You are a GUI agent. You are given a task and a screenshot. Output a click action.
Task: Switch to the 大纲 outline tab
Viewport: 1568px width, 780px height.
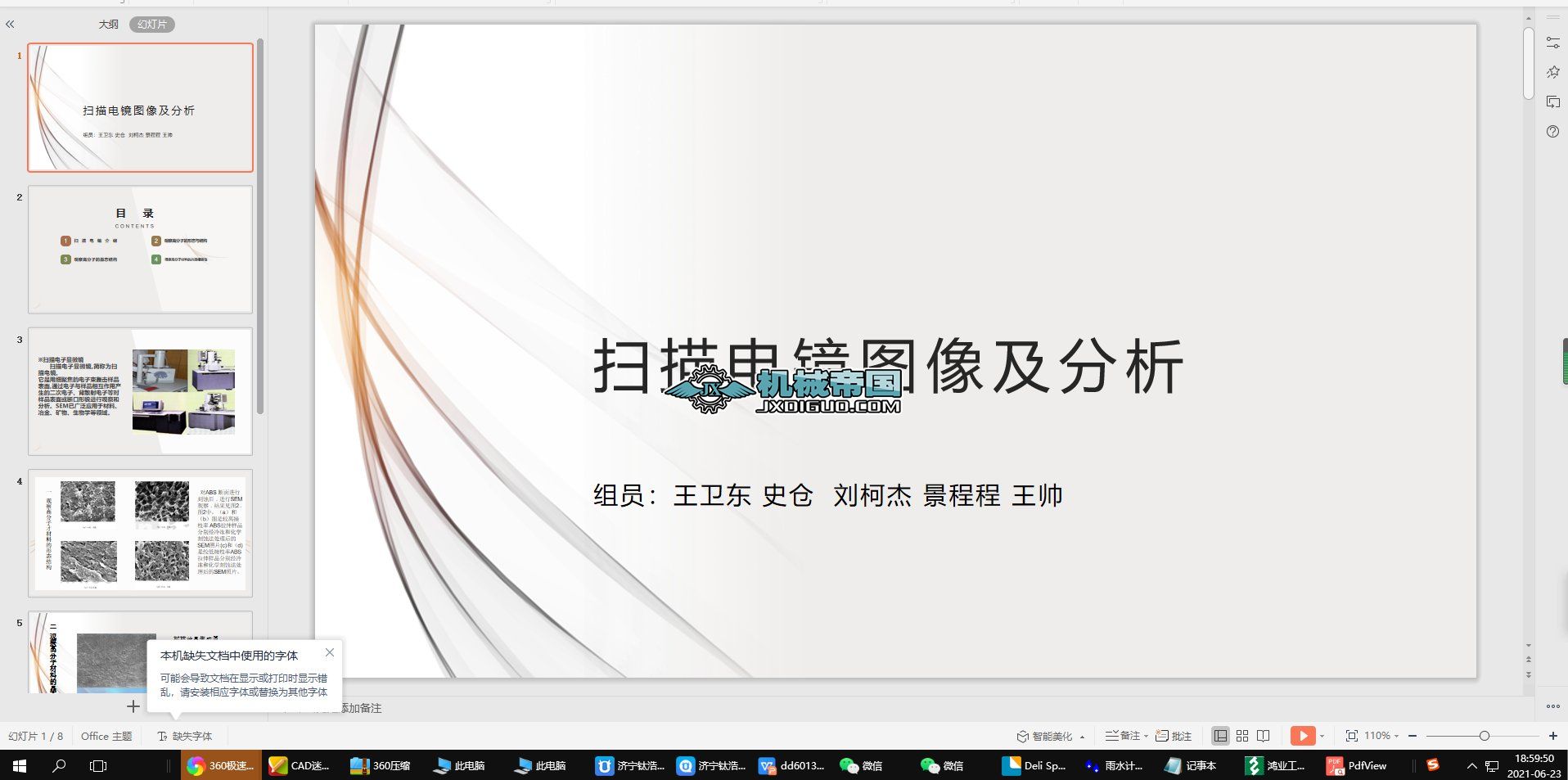click(x=109, y=25)
